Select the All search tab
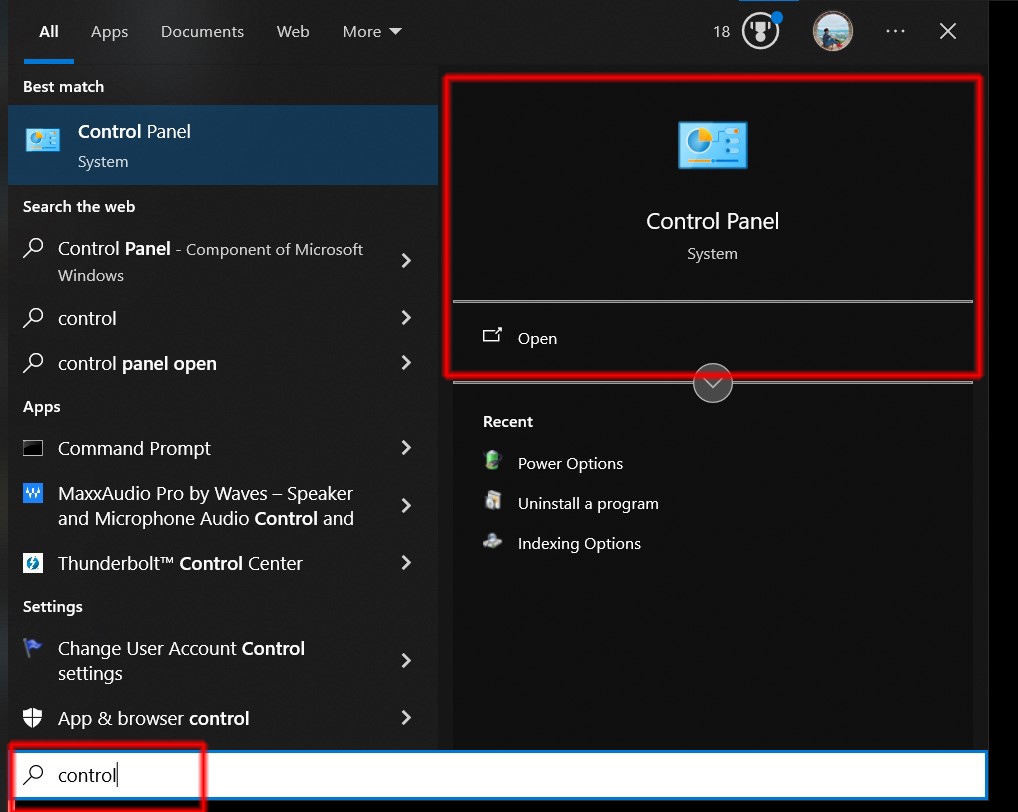Screen dimensions: 1018x812 (x=49, y=31)
